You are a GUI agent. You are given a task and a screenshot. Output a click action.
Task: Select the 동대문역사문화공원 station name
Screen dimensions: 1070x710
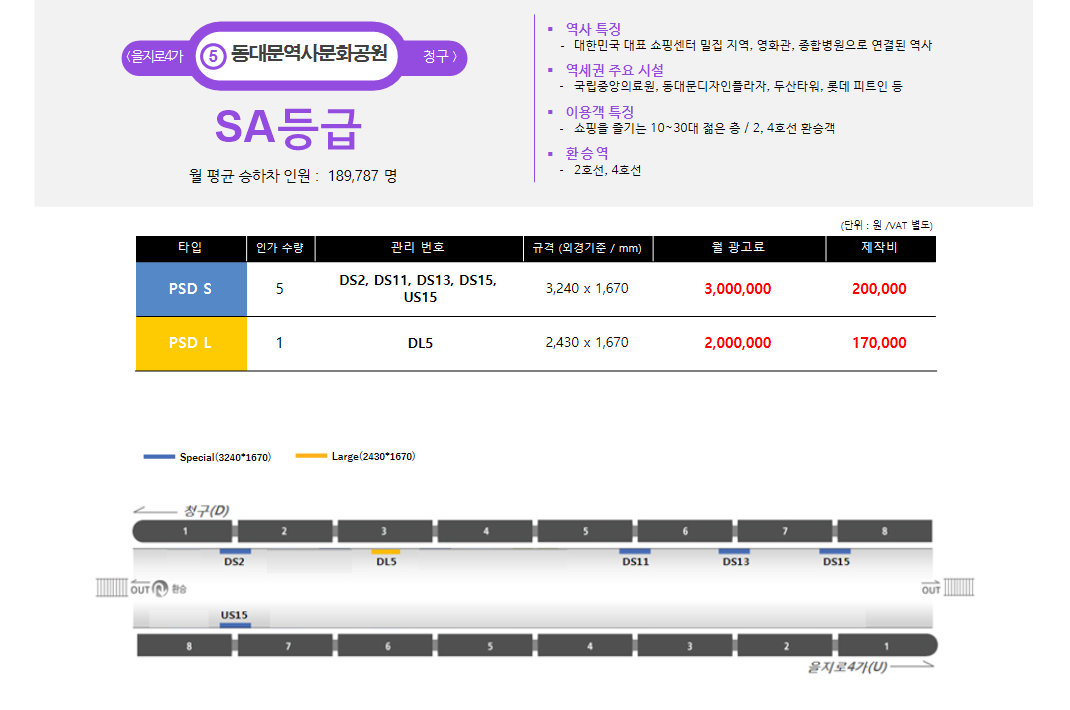(x=309, y=54)
